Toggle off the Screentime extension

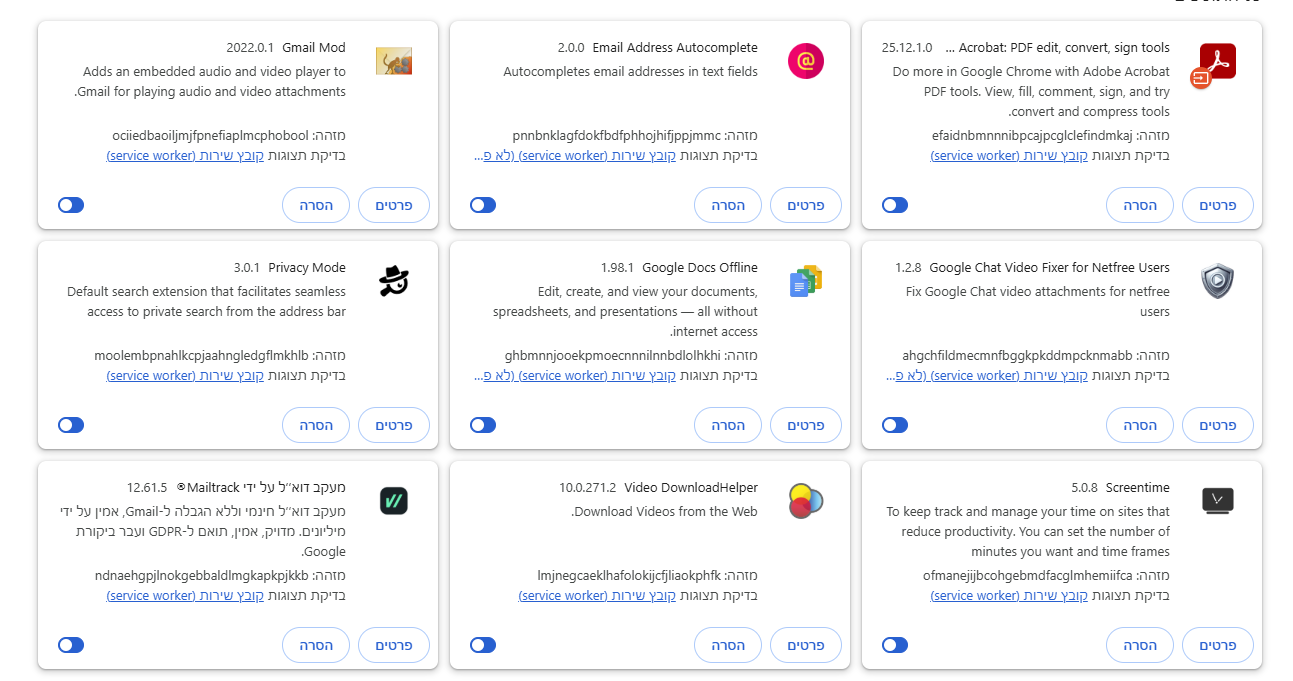pyautogui.click(x=895, y=645)
